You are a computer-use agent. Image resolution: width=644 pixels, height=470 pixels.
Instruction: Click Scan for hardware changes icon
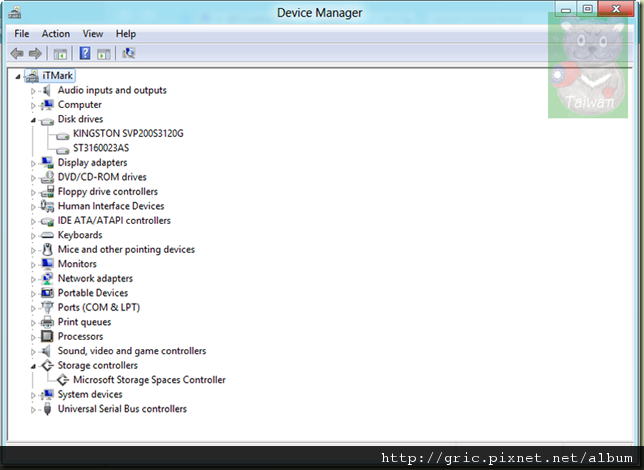(128, 53)
